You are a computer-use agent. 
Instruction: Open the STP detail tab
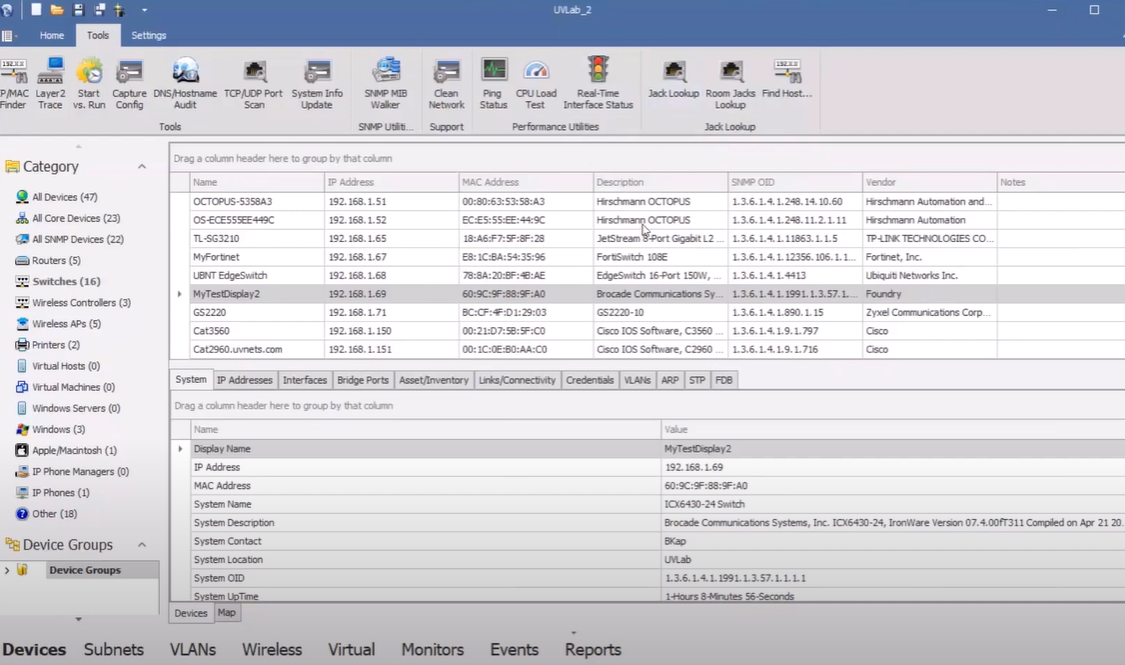click(x=697, y=380)
